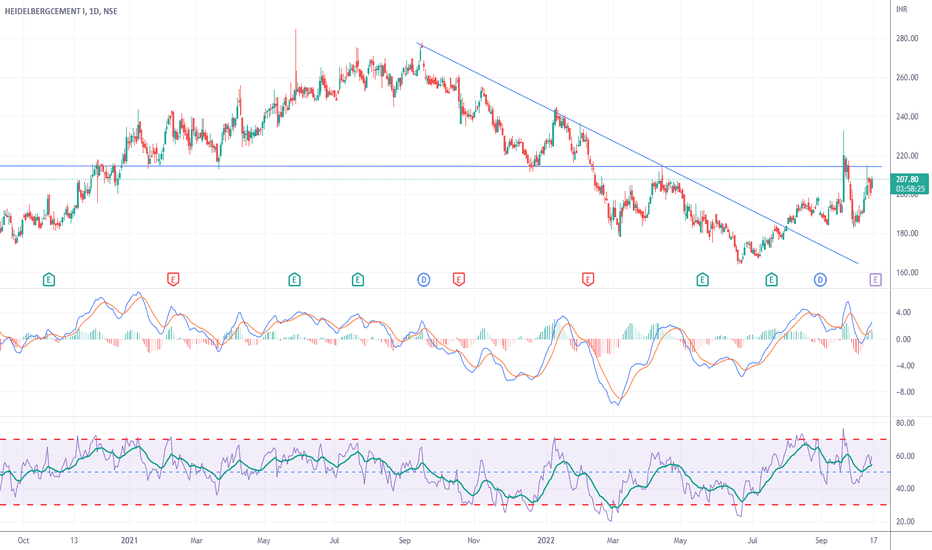Open the purple upcoming E earnings marker
Screen dimensions: 932x550
click(875, 279)
